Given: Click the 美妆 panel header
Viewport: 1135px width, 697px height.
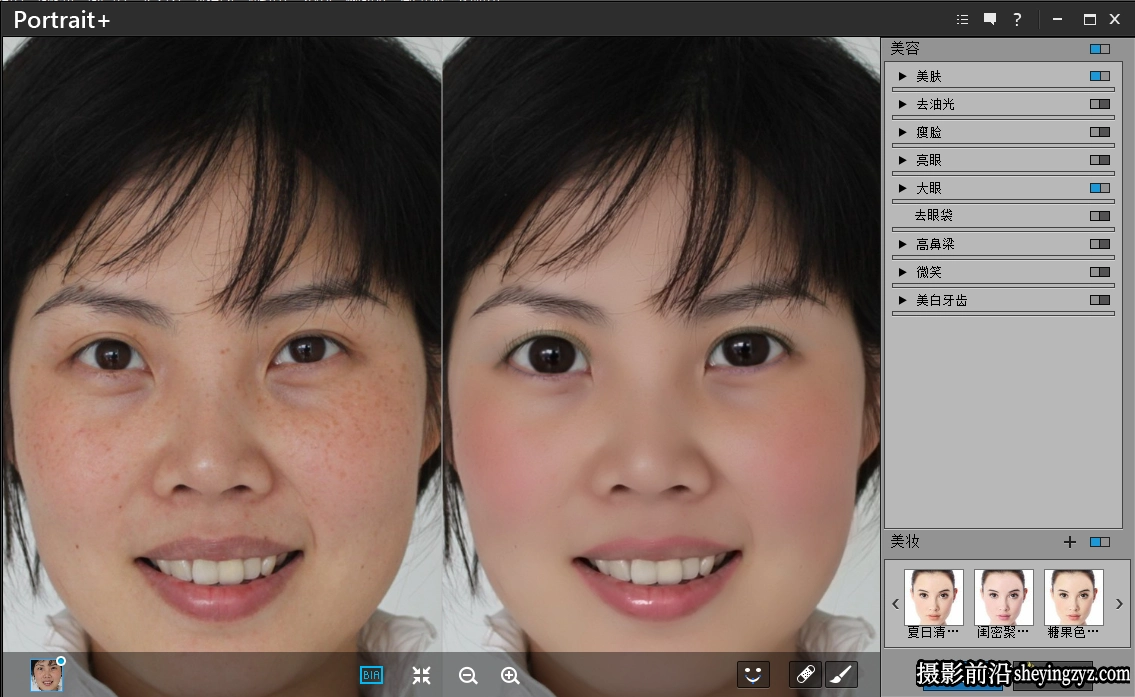Looking at the screenshot, I should 905,542.
